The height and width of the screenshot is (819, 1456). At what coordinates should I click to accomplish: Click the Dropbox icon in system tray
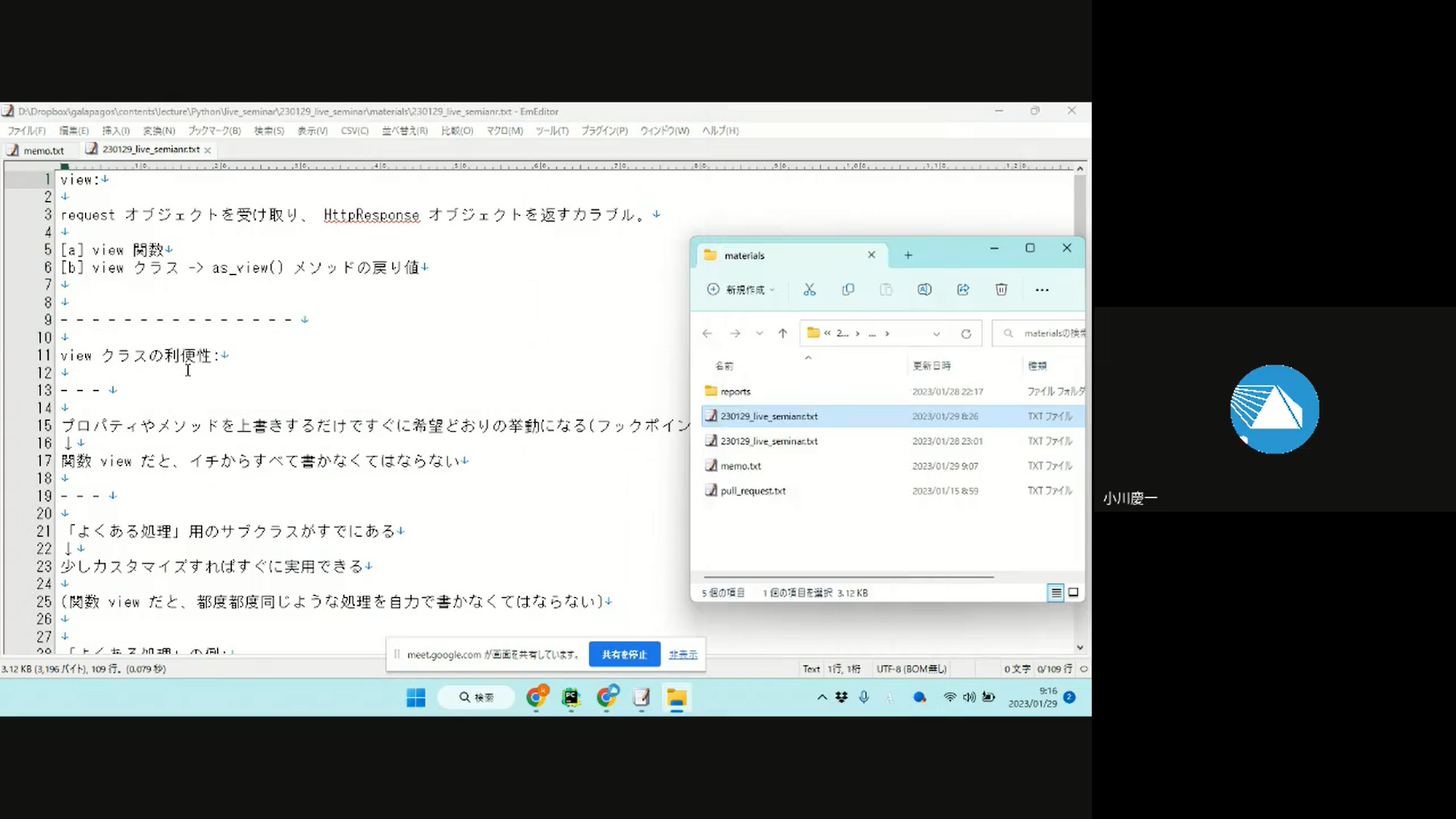(x=842, y=698)
